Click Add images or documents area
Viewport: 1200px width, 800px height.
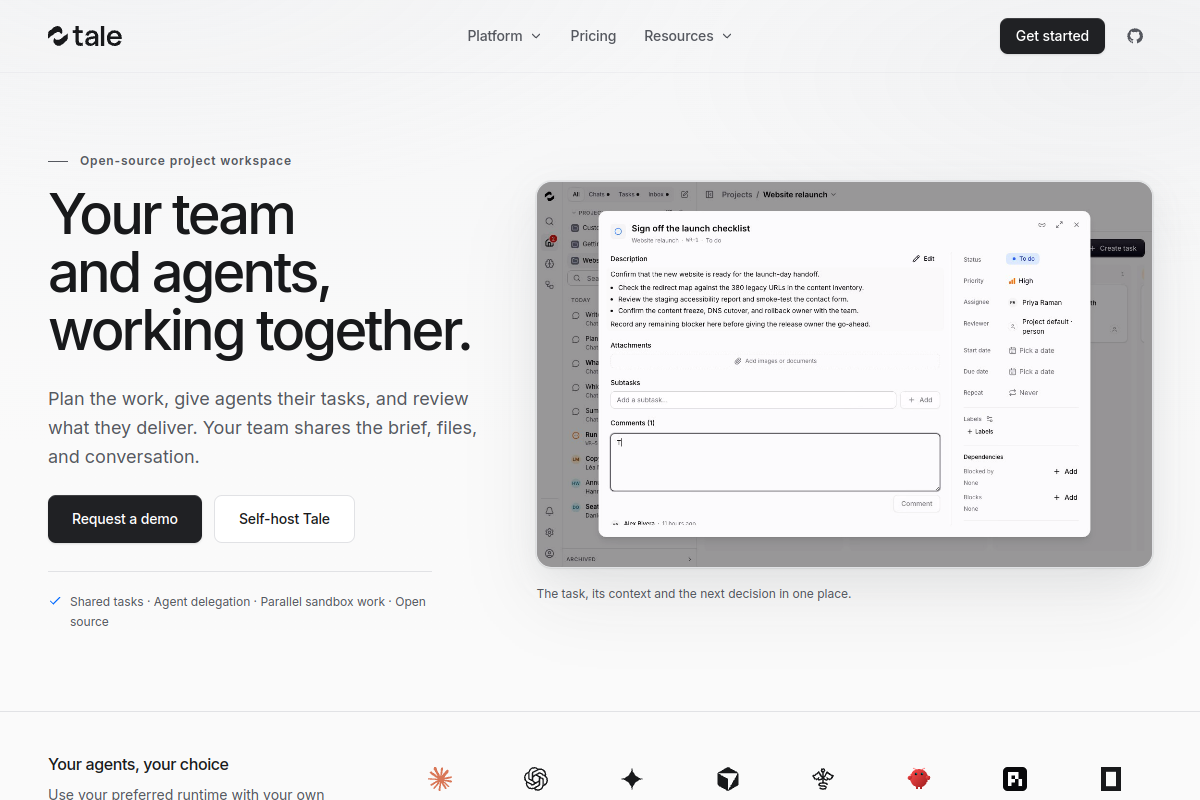775,361
